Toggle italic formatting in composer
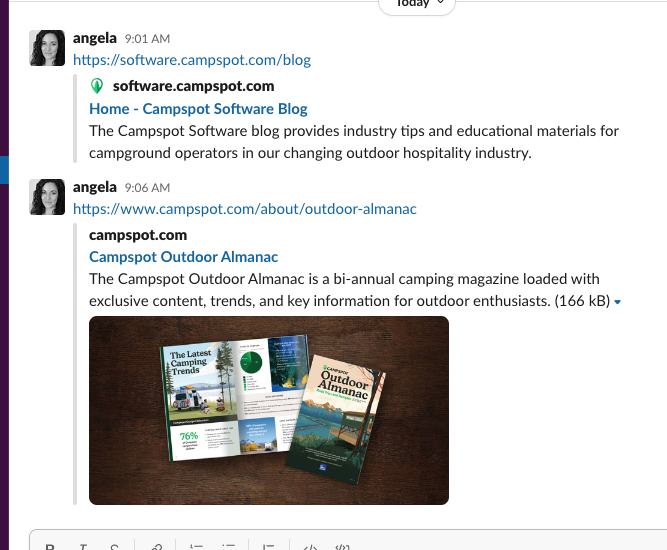This screenshot has width=667, height=550. point(83,547)
